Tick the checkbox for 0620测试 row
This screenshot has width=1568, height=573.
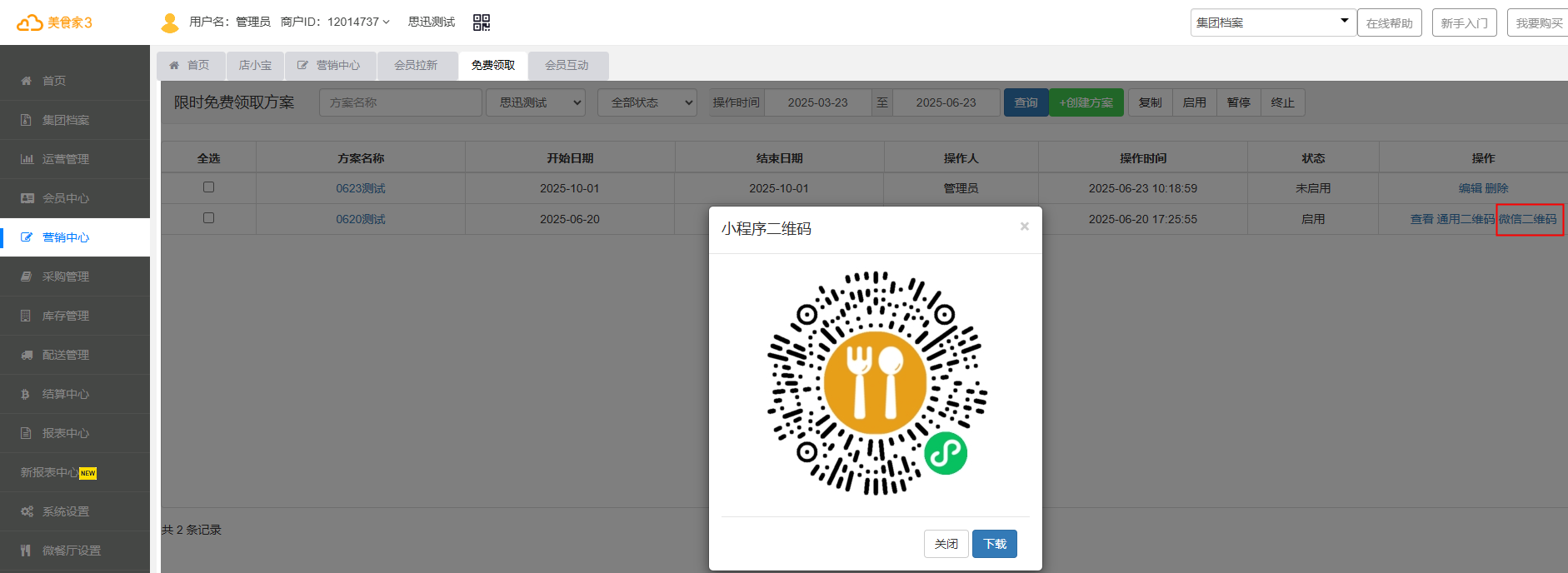pos(209,218)
